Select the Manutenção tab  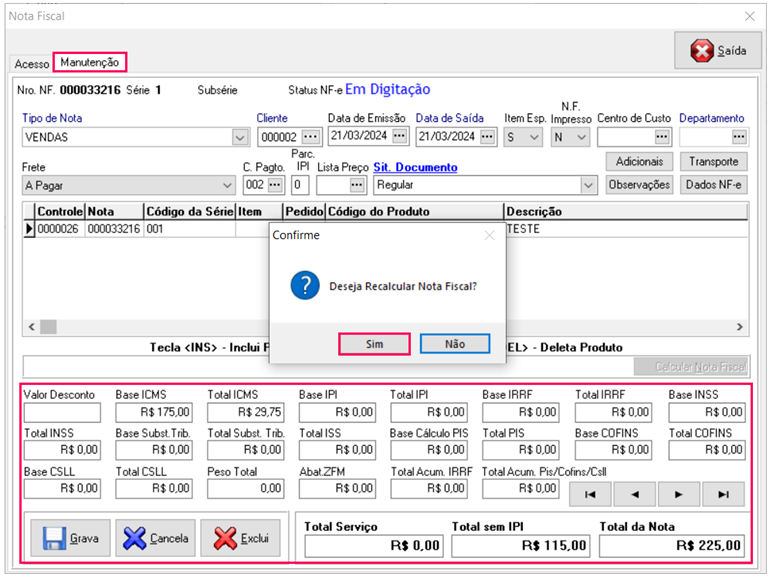pyautogui.click(x=89, y=62)
